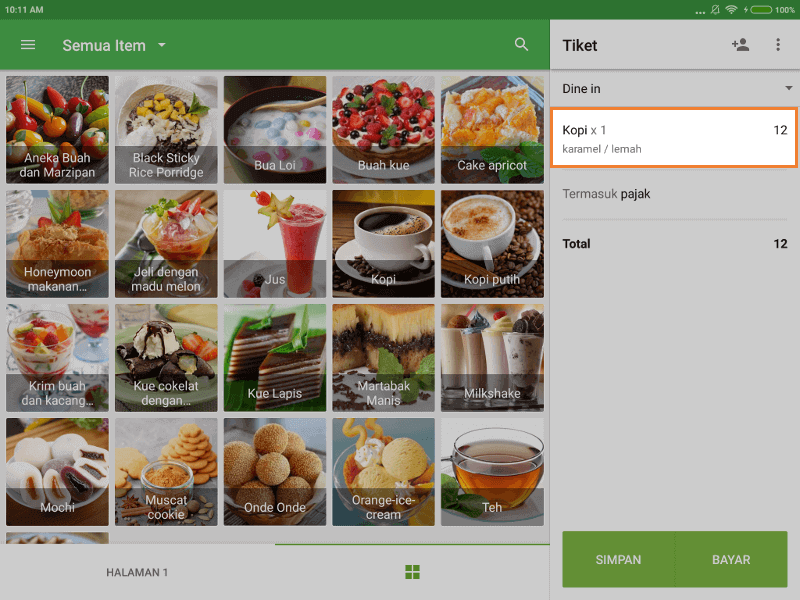Select the Onde Onde tile
The width and height of the screenshot is (800, 600).
point(274,472)
